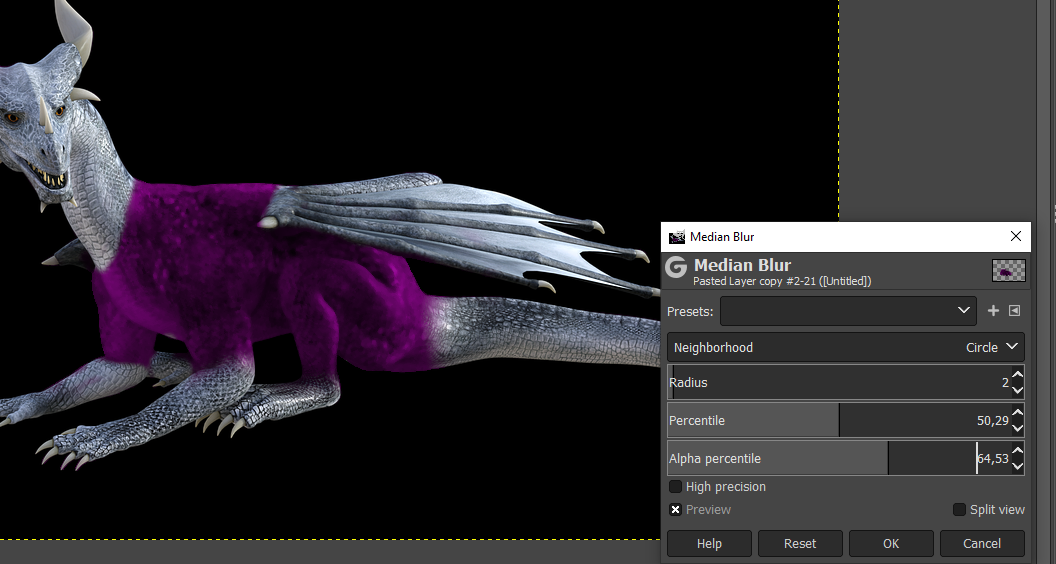
Task: Decrease Radius with down arrow
Action: click(x=1017, y=389)
